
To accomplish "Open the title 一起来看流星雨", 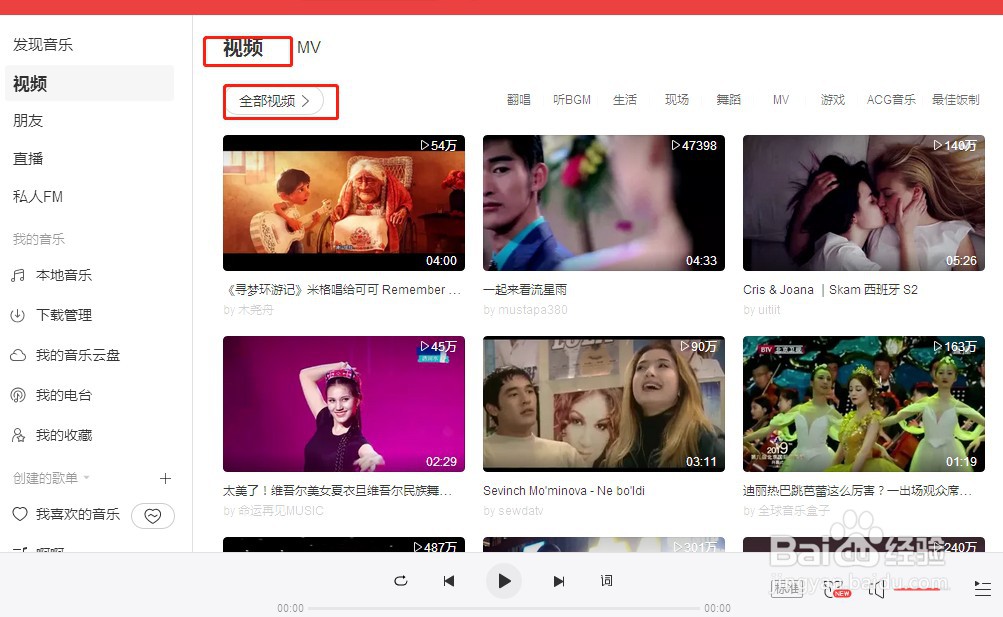I will click(x=525, y=290).
